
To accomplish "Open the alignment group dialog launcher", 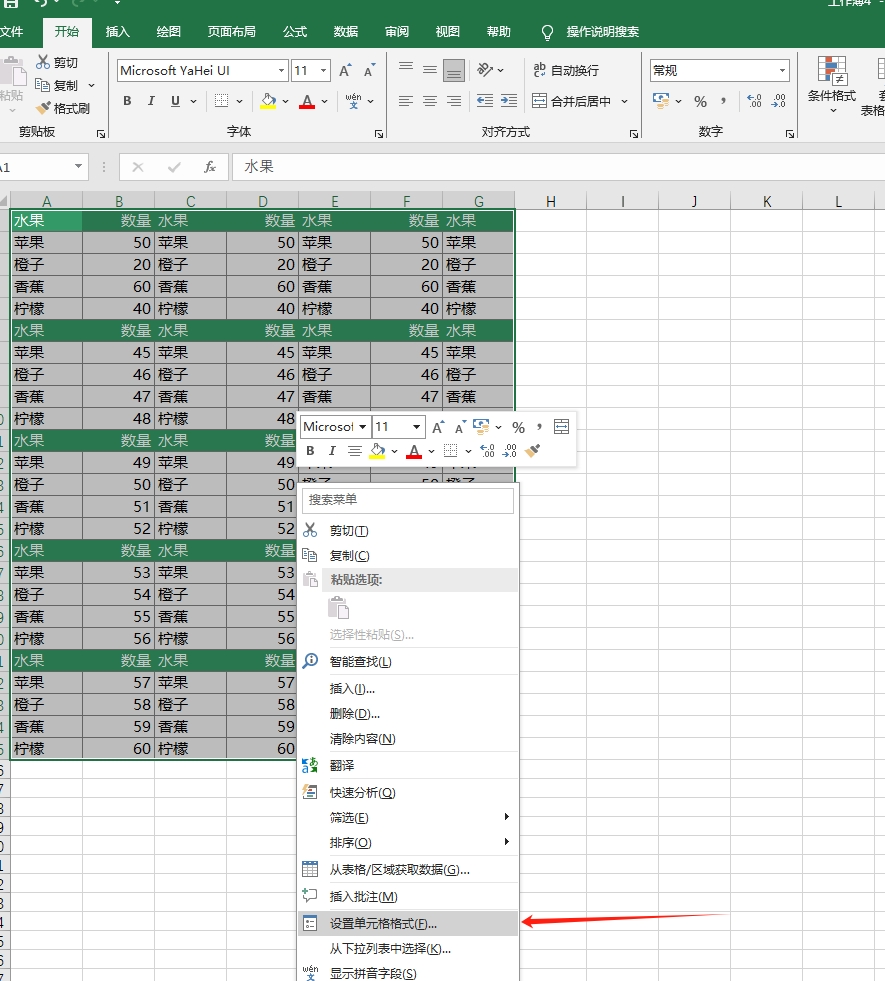I will point(634,133).
